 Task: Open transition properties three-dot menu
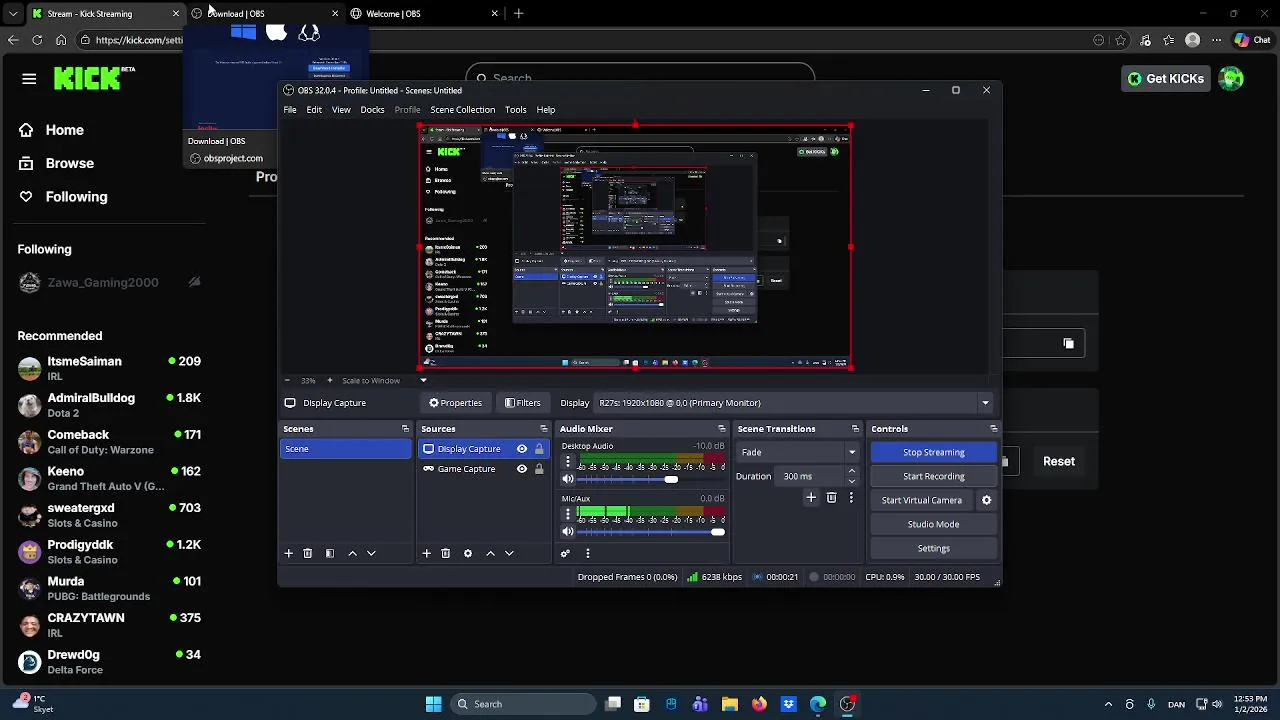[851, 497]
